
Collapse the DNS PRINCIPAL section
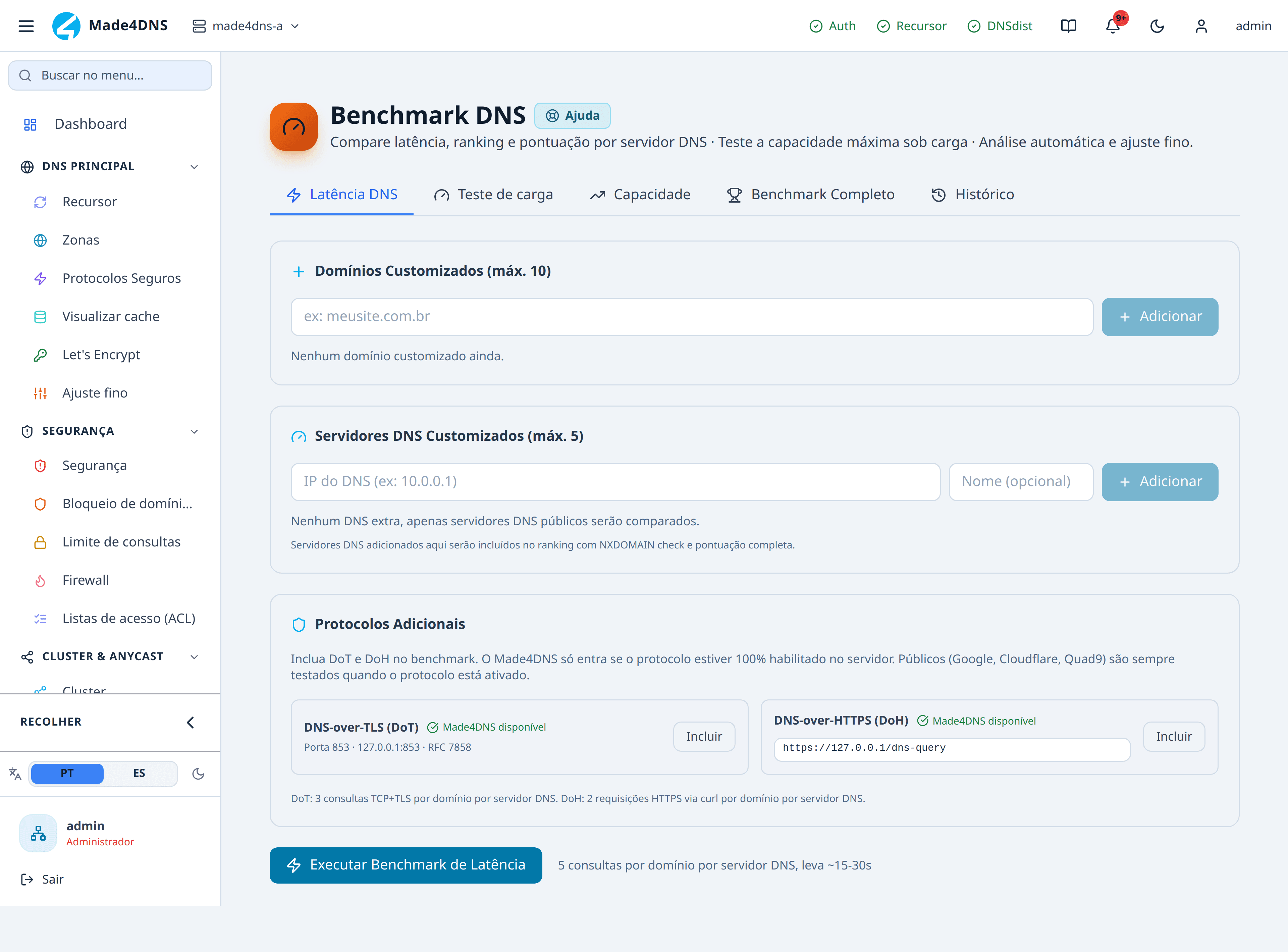click(x=110, y=166)
